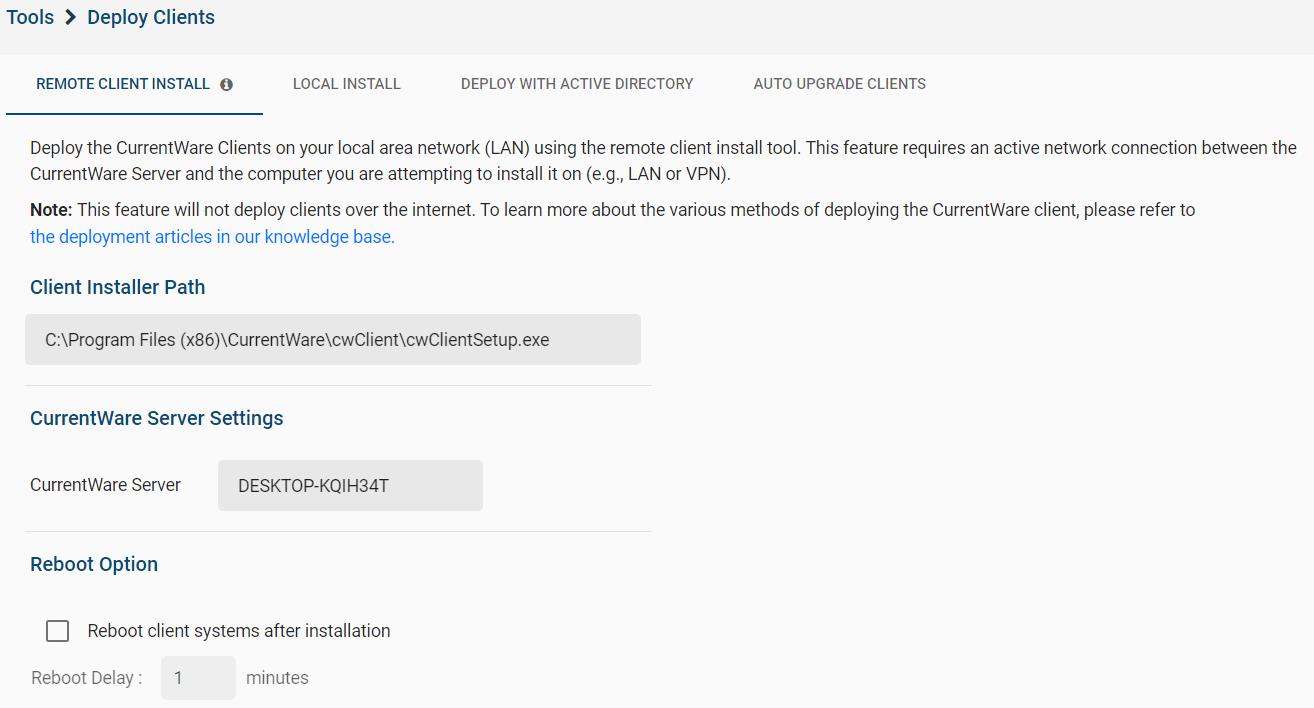Click the breadcrumb chevron separator after Tools

click(x=71, y=17)
